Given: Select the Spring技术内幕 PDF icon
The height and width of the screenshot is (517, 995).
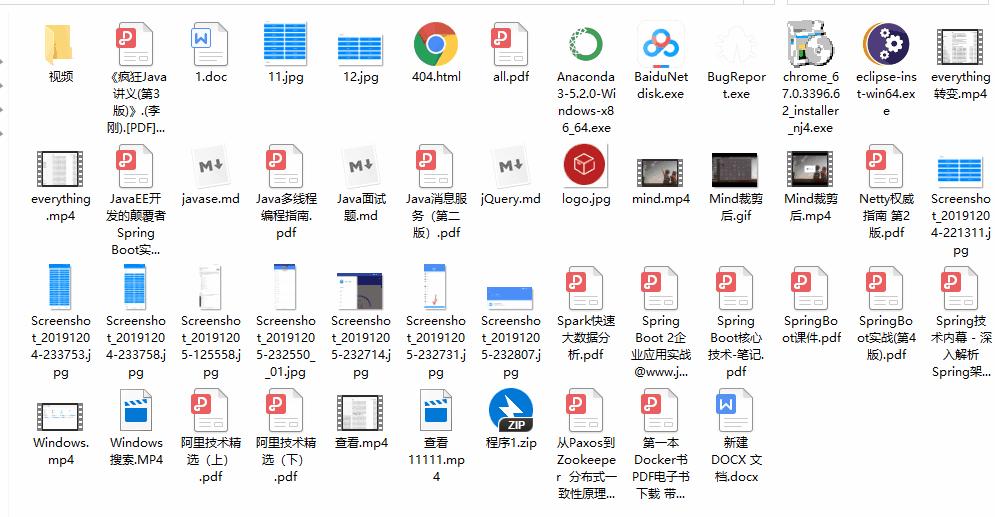Looking at the screenshot, I should tap(960, 289).
